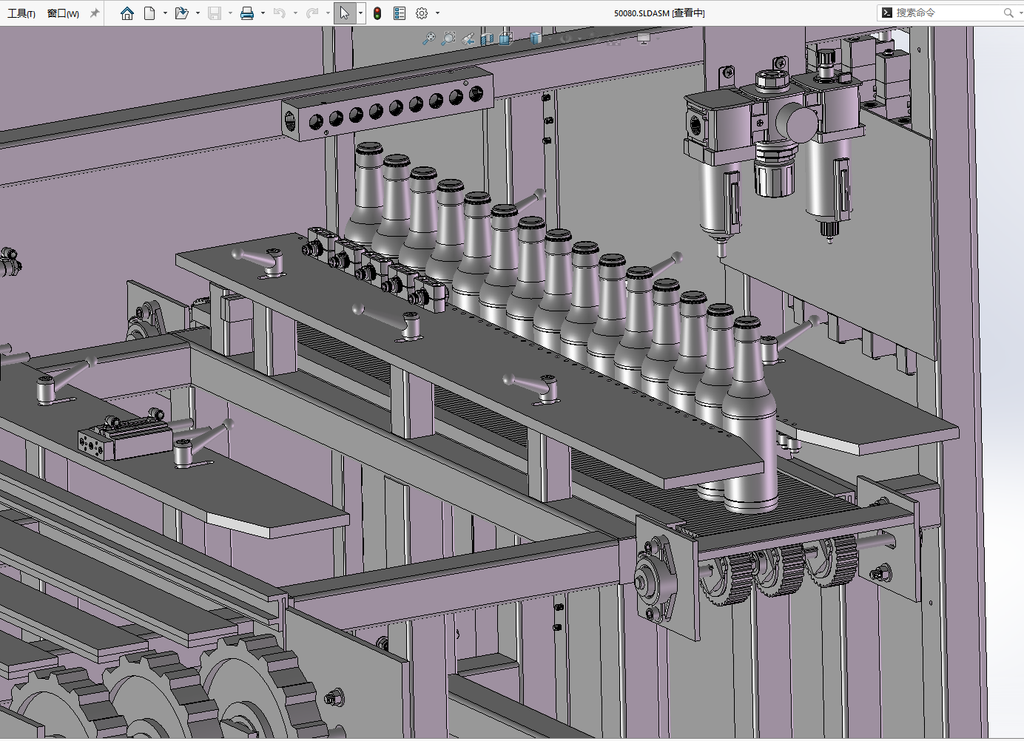Expand the Undo history dropdown
Viewport: 1024px width, 741px height.
(x=295, y=12)
